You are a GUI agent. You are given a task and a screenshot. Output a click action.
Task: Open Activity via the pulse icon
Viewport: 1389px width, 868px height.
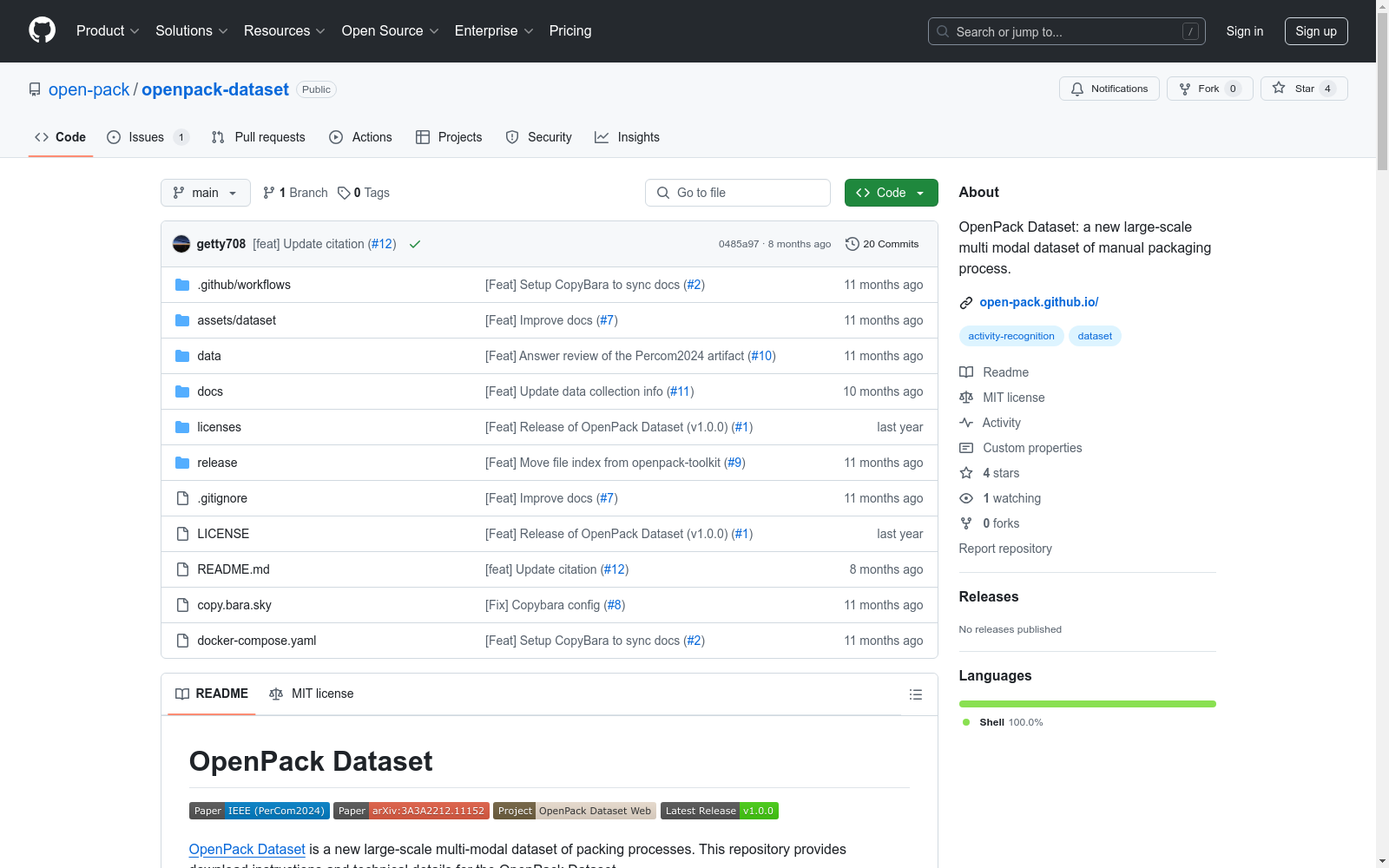click(x=966, y=423)
